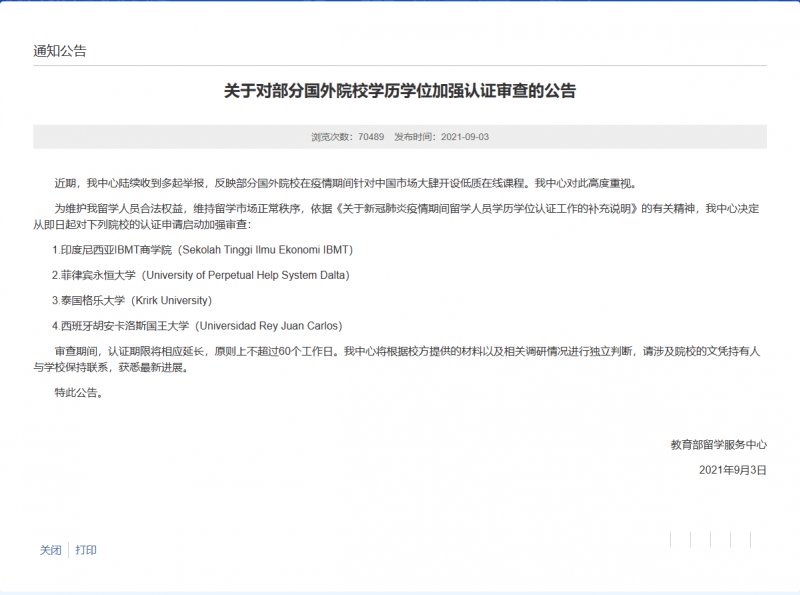Select list item 3.泰国格乐大学 (Krirk University)
The image size is (800, 595).
tap(132, 301)
